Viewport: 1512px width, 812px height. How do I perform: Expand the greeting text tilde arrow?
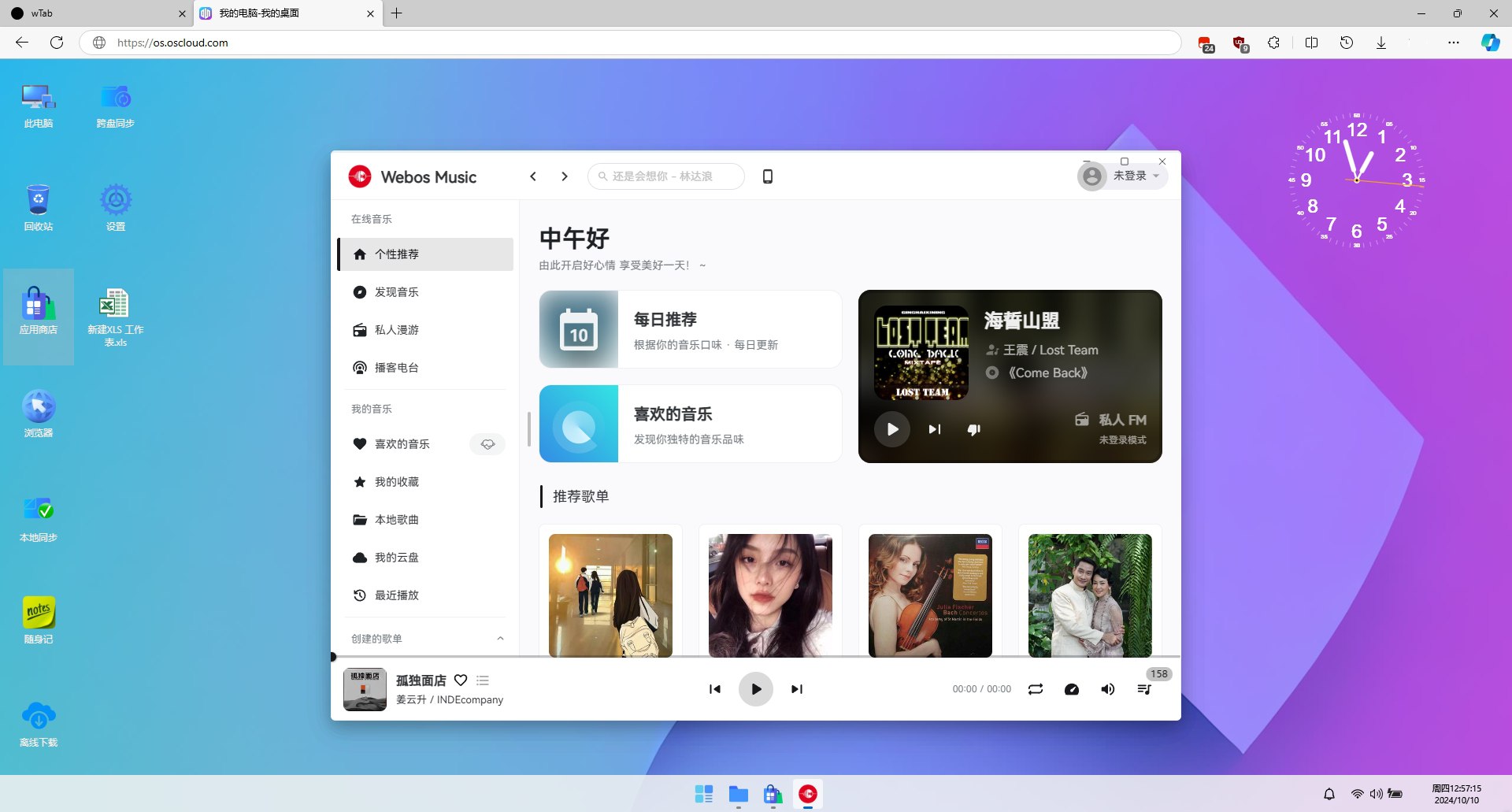702,265
